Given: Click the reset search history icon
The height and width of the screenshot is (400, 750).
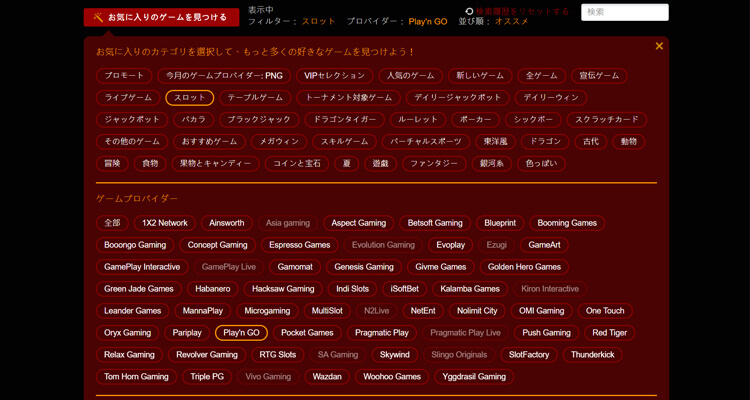Looking at the screenshot, I should tap(469, 11).
